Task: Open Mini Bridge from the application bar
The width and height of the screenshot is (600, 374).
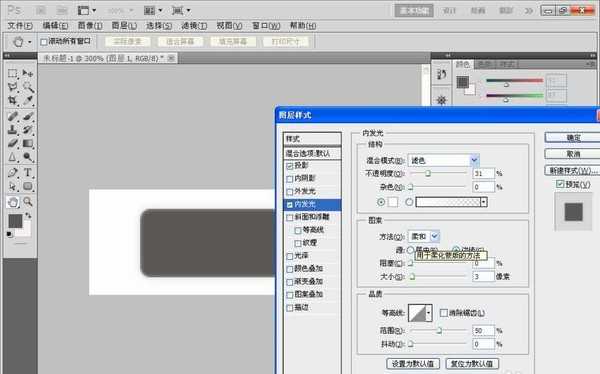Action: (x=62, y=10)
